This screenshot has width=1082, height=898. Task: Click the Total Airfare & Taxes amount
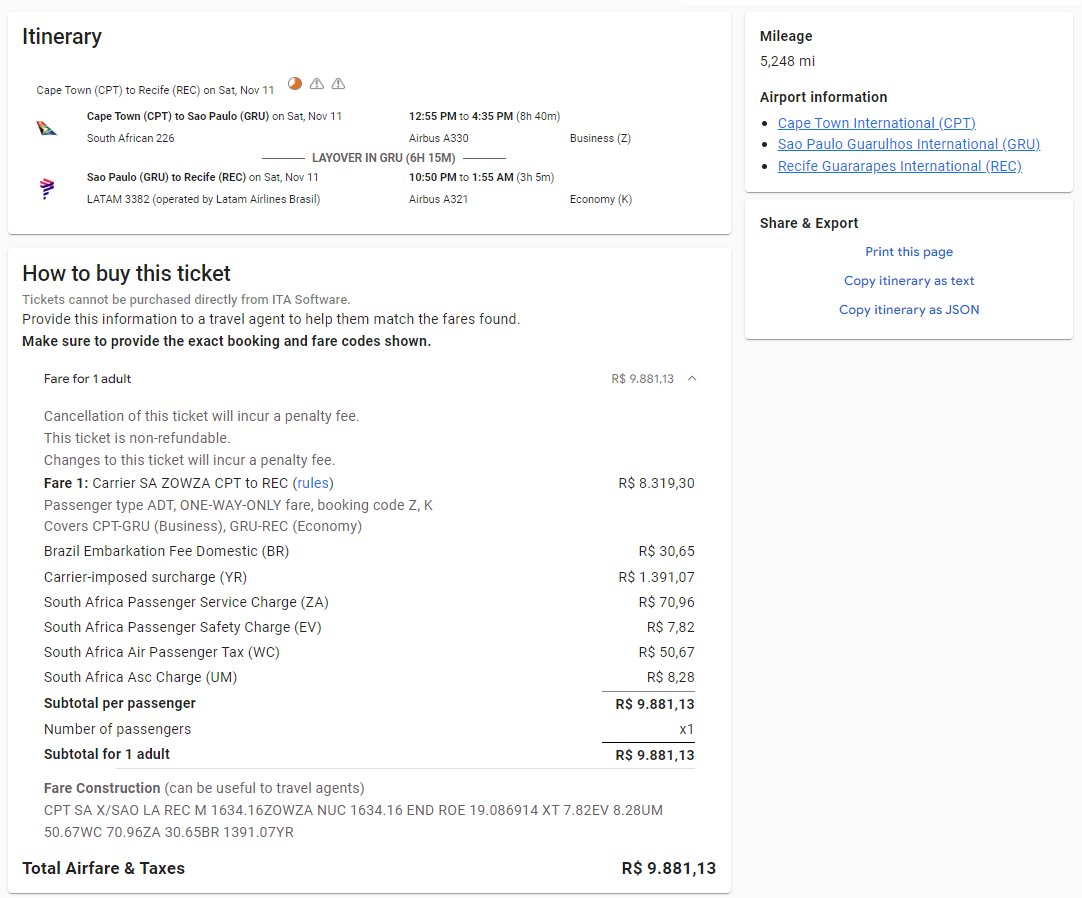pyautogui.click(x=669, y=868)
